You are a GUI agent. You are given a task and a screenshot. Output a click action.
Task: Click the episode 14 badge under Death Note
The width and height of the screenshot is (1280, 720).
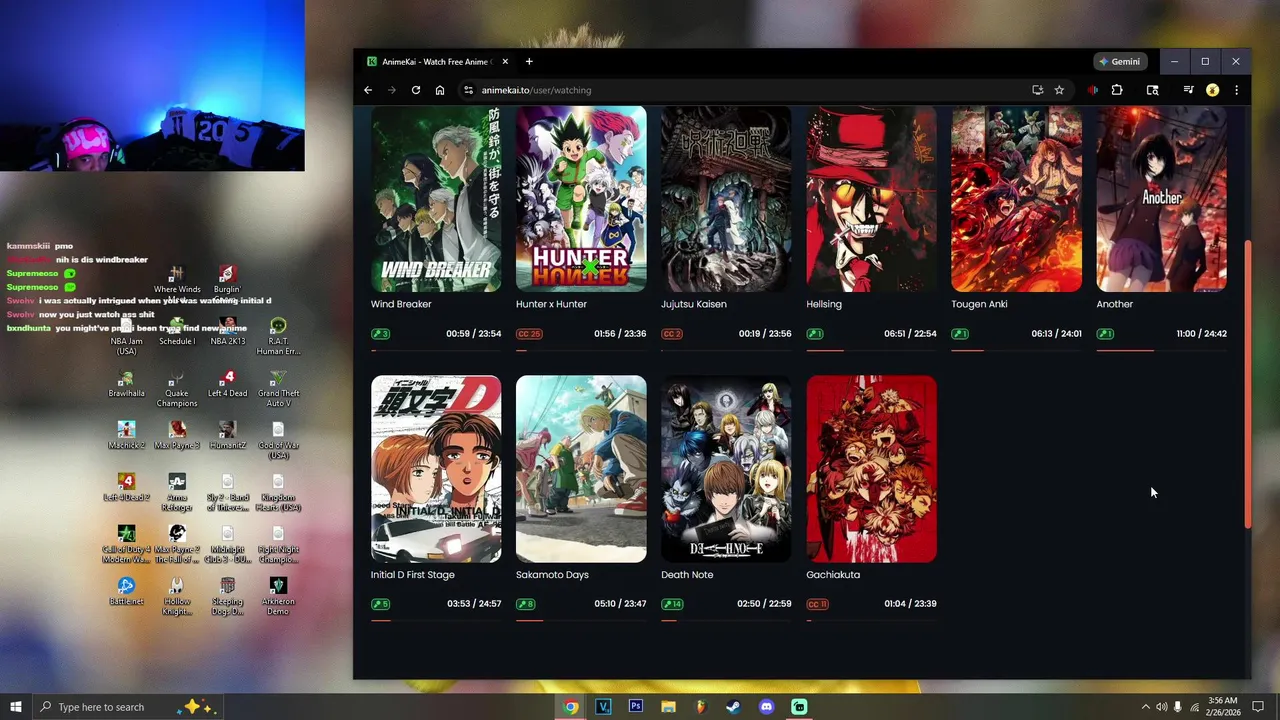pyautogui.click(x=673, y=604)
